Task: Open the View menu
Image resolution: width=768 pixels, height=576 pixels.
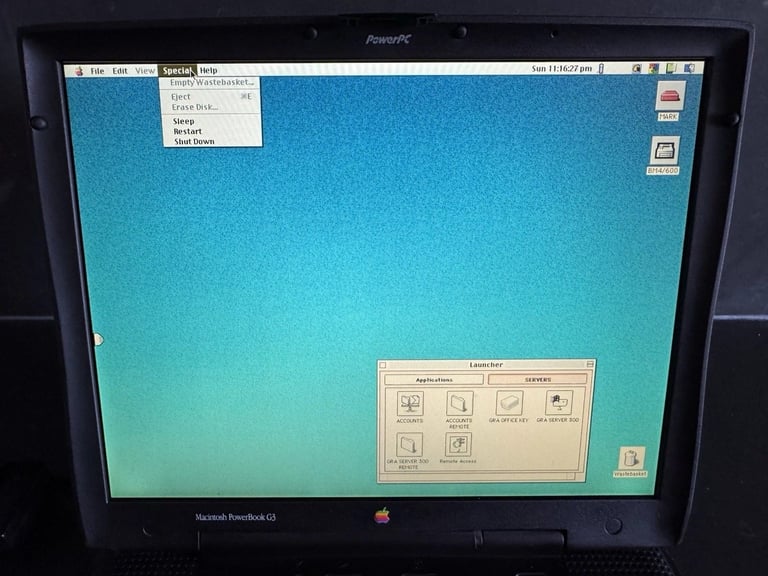Action: [144, 71]
